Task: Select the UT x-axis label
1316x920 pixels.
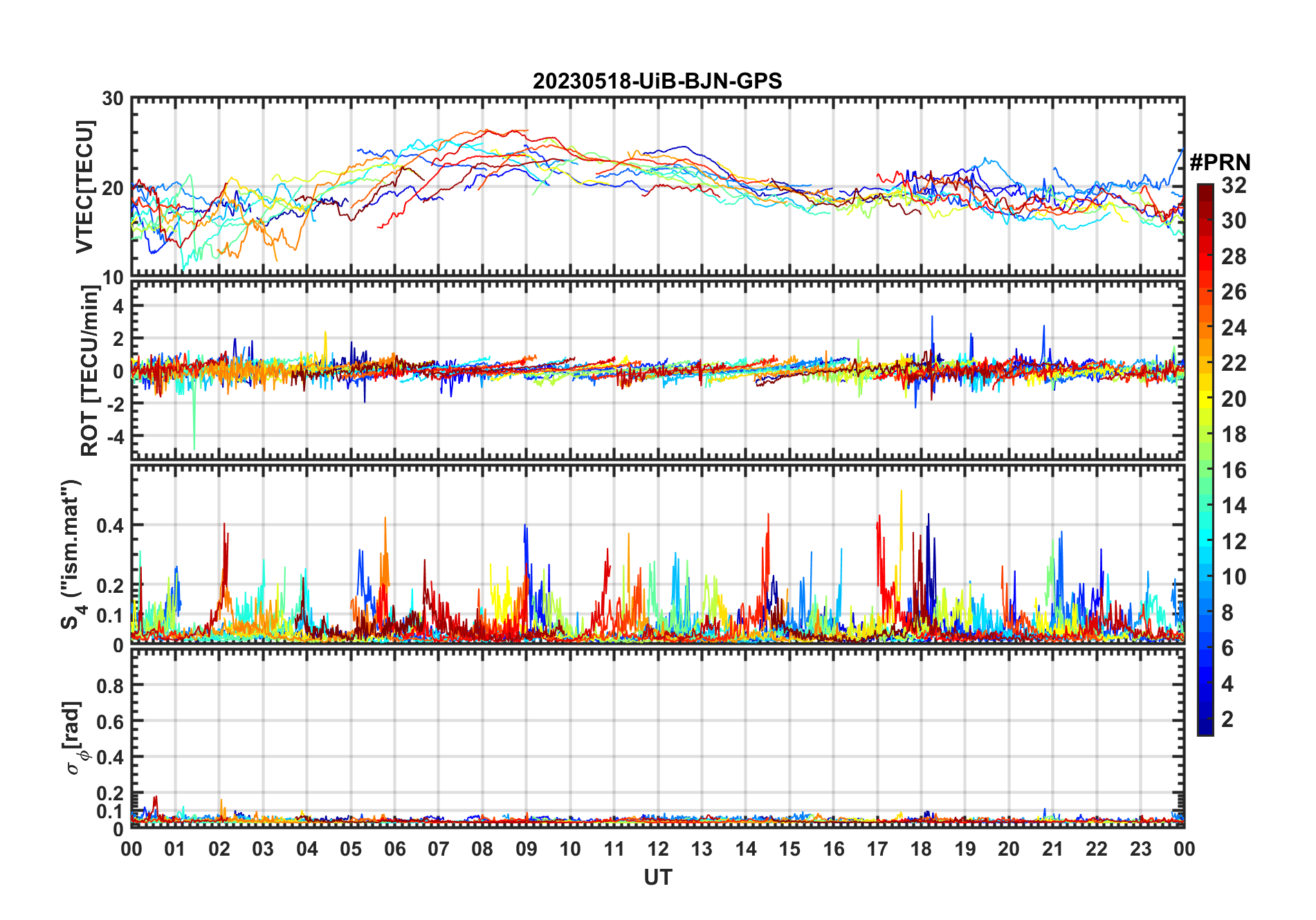Action: 658,877
